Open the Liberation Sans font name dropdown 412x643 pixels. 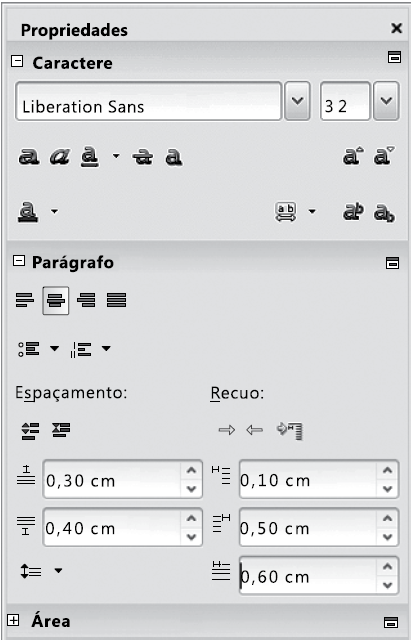297,101
